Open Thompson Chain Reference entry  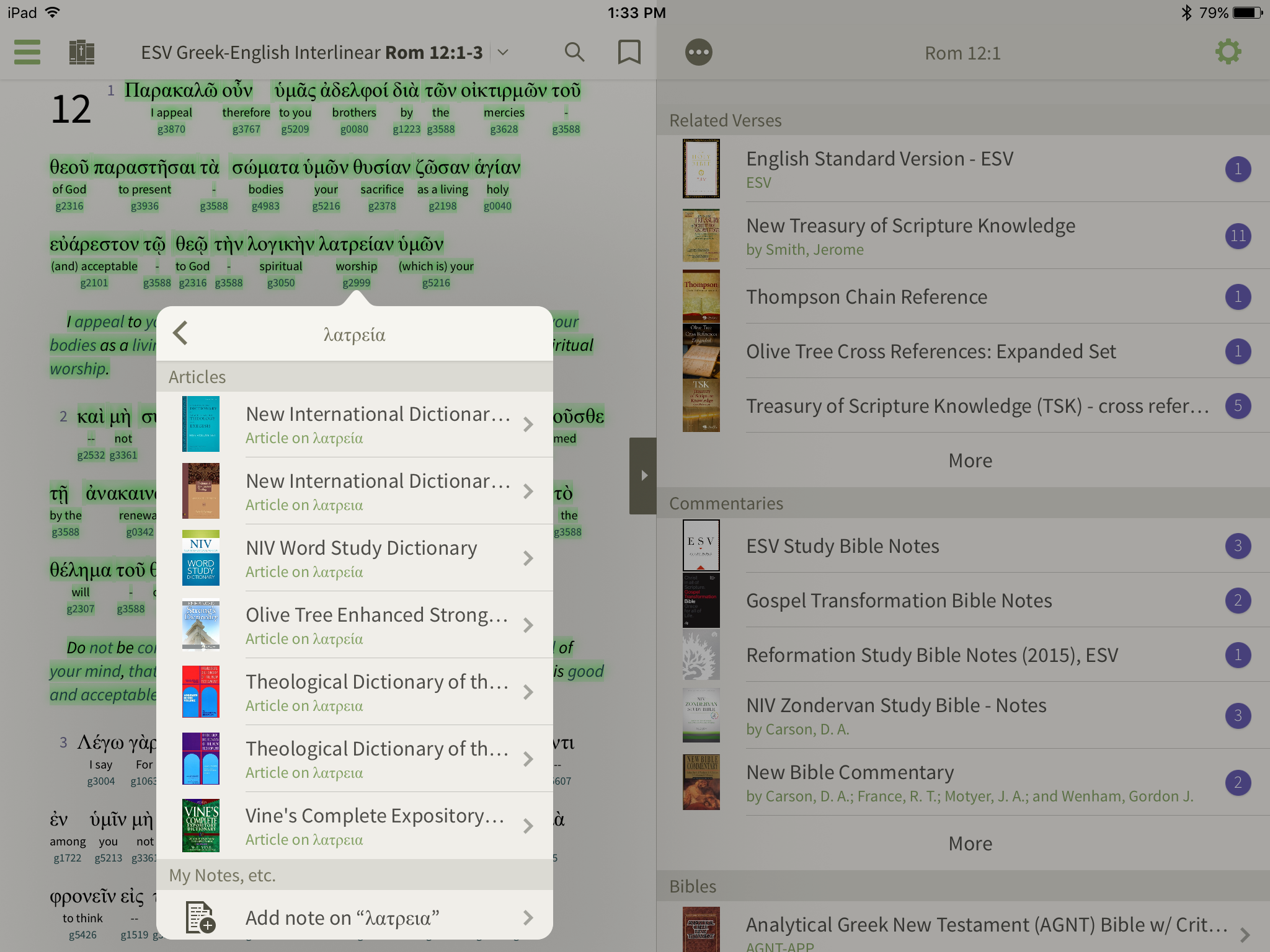(964, 296)
